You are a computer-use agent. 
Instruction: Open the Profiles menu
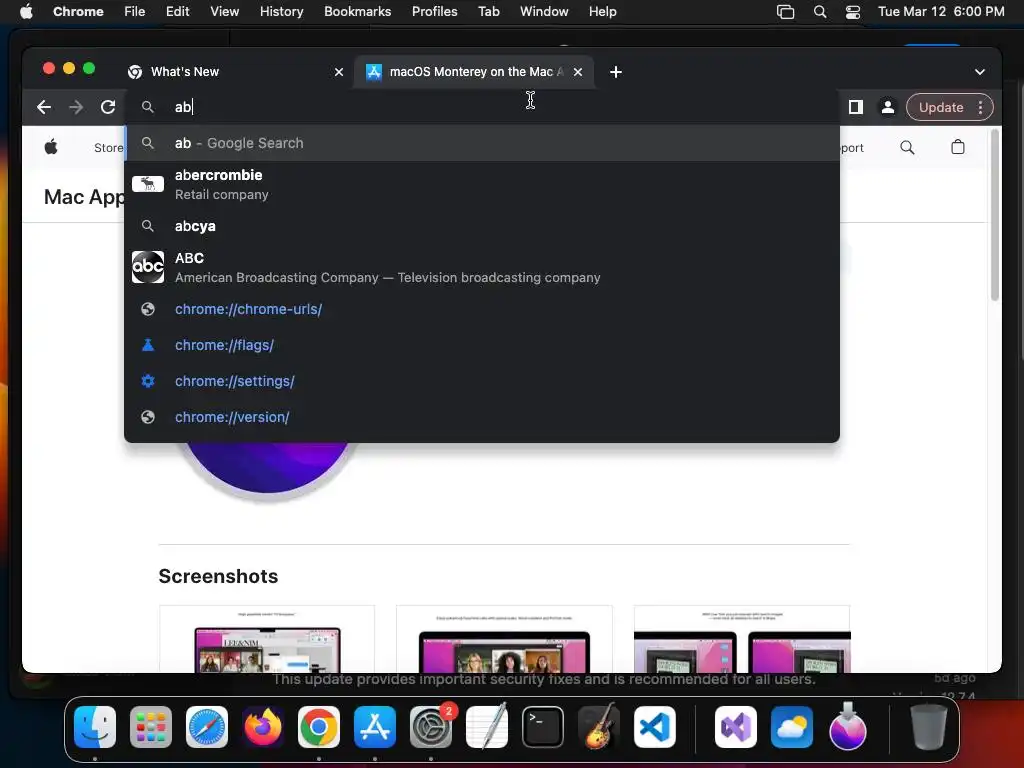[434, 11]
